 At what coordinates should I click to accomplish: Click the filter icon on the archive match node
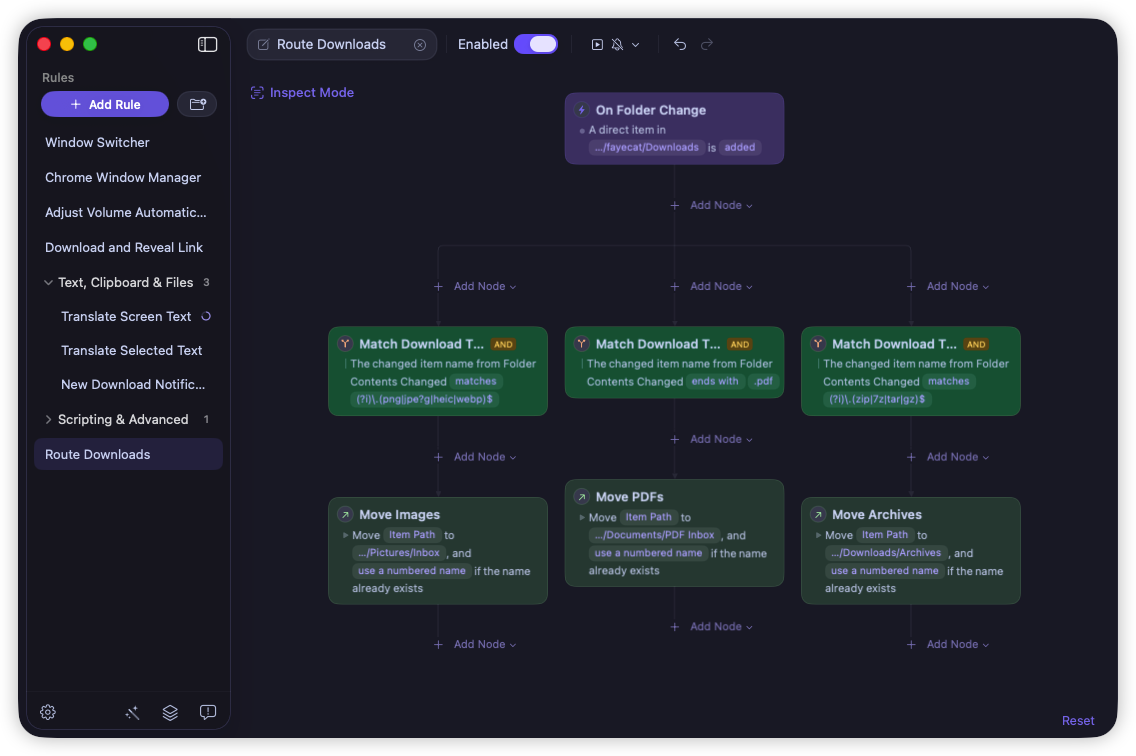pos(818,344)
